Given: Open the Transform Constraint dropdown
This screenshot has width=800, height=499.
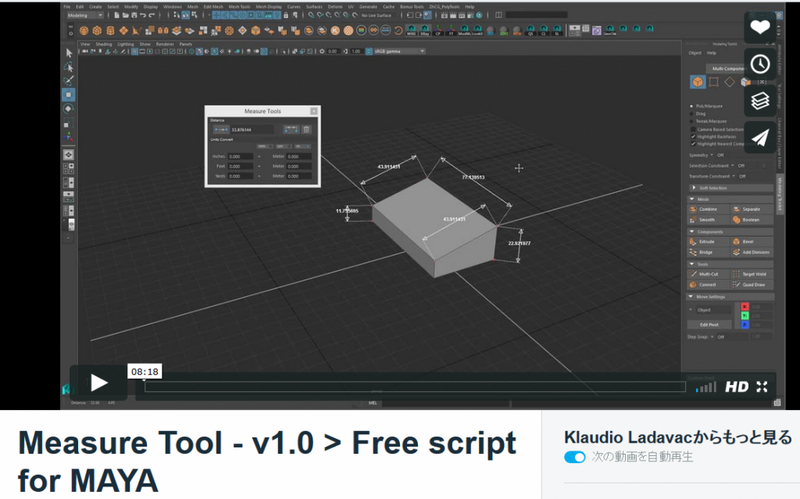Looking at the screenshot, I should pyautogui.click(x=734, y=177).
